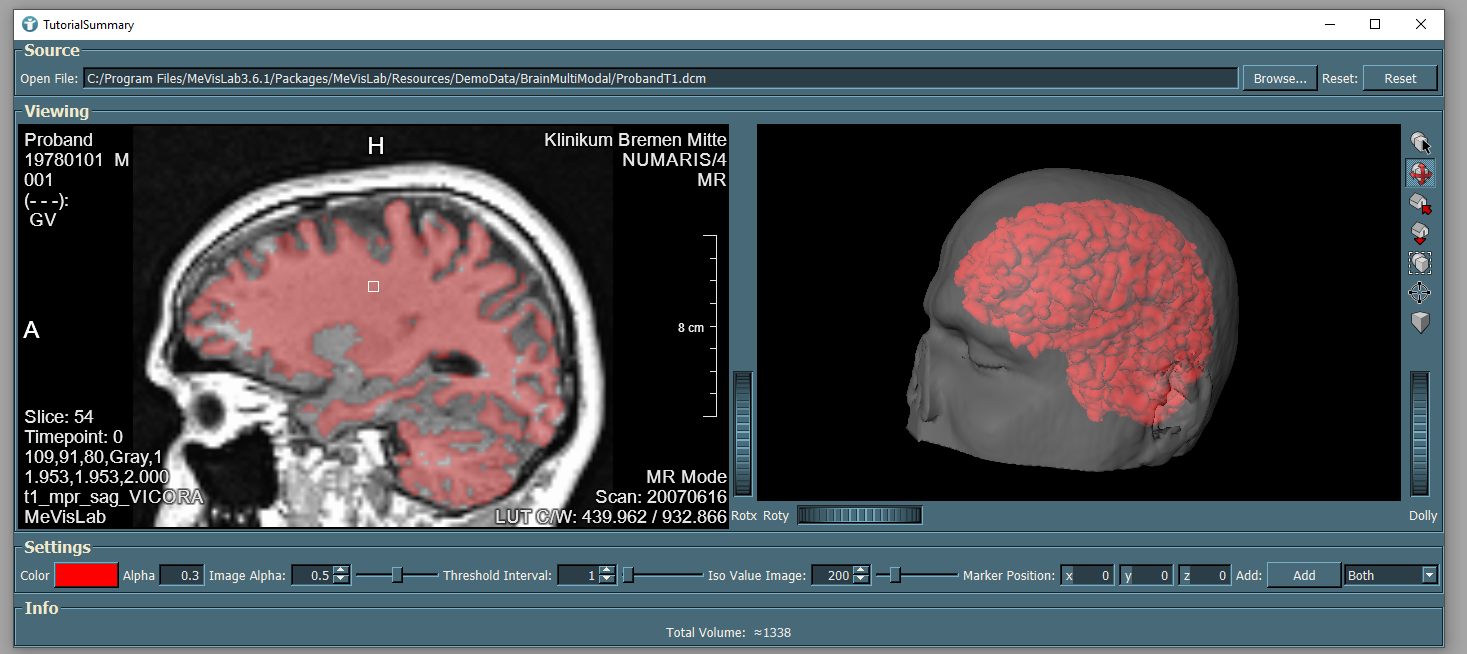
Task: Select the pick mode arrow tool
Action: pos(1419,143)
